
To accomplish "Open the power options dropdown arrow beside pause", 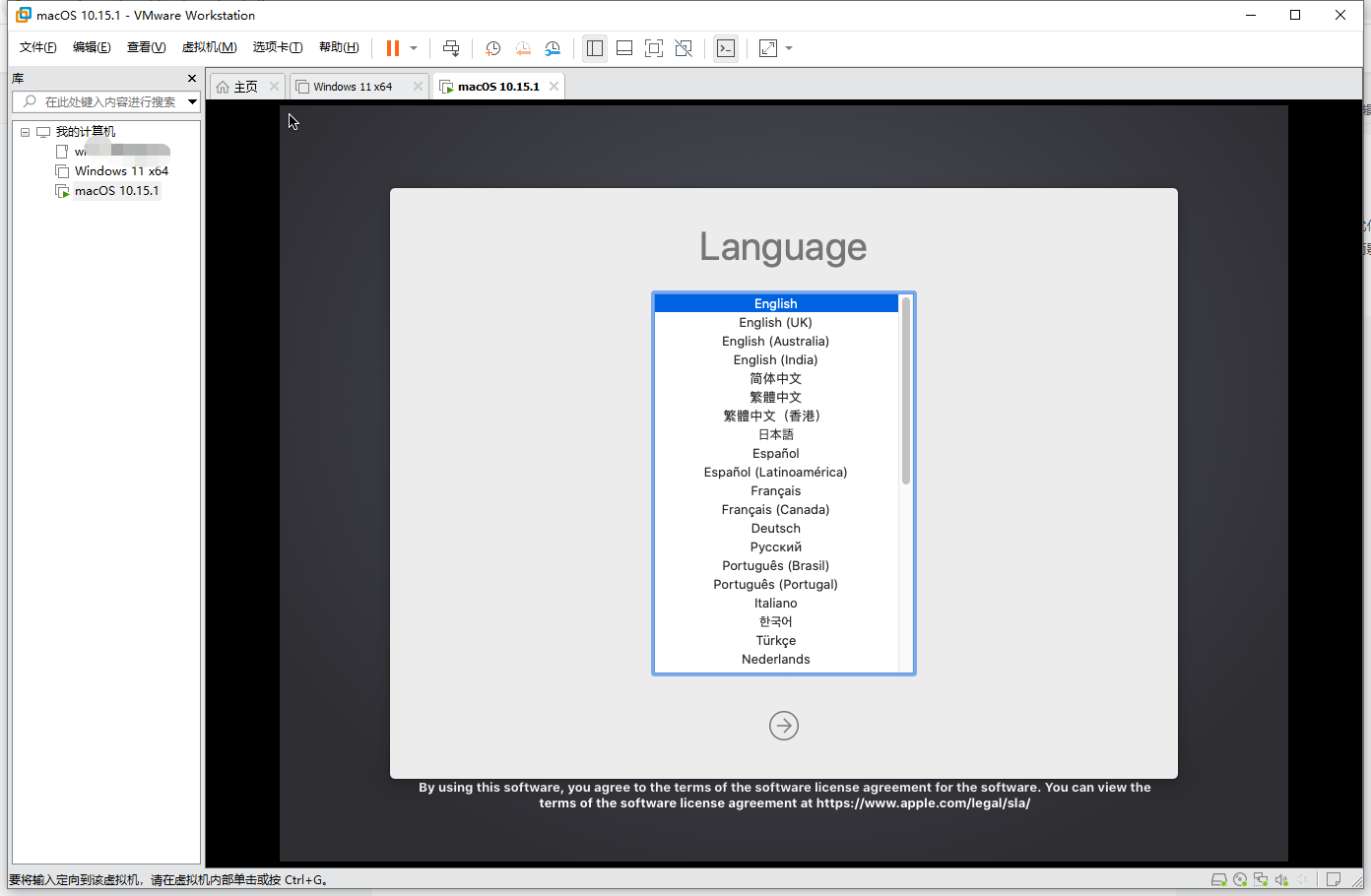I will point(414,48).
